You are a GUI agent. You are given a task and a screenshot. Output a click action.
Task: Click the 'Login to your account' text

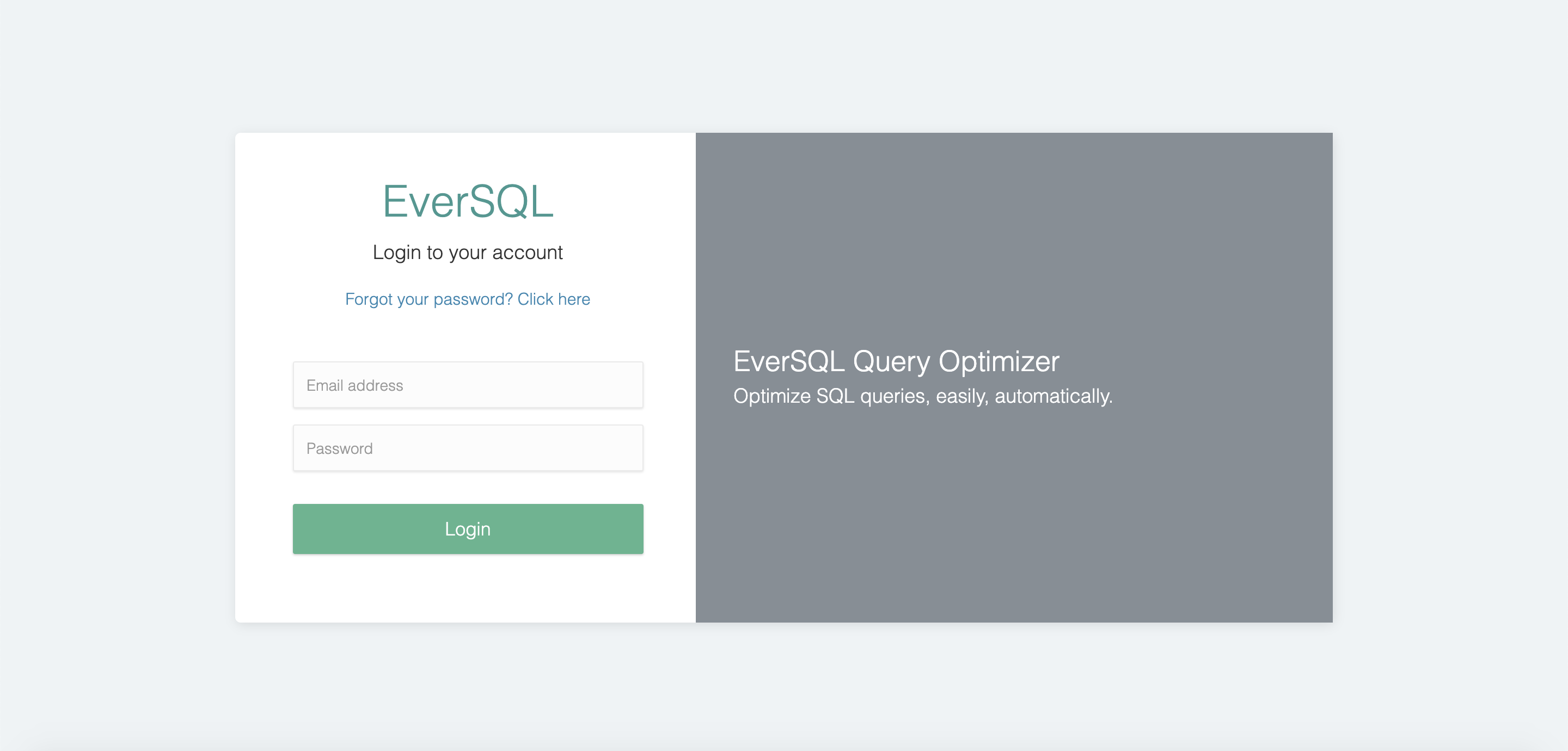pos(468,252)
